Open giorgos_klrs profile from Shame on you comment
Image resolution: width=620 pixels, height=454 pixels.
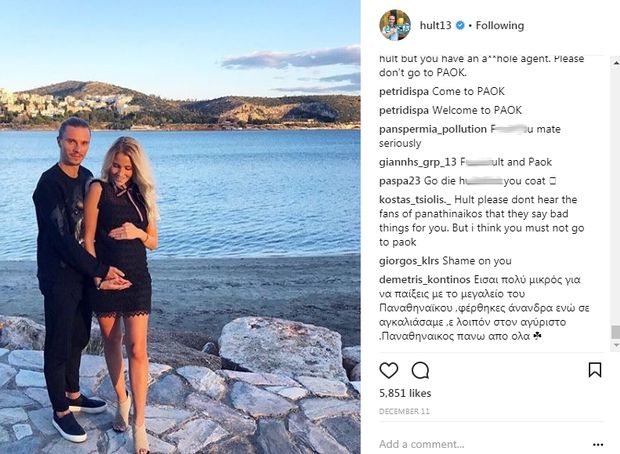click(x=409, y=261)
